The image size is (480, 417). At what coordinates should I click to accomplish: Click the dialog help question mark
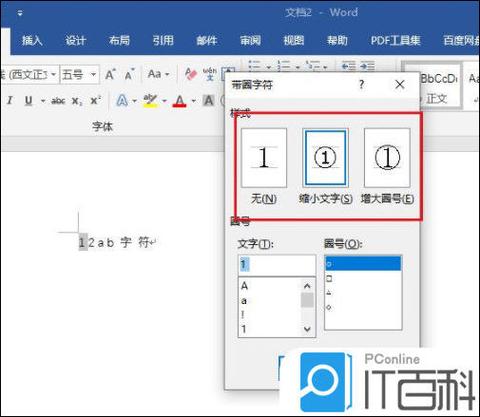coord(362,84)
